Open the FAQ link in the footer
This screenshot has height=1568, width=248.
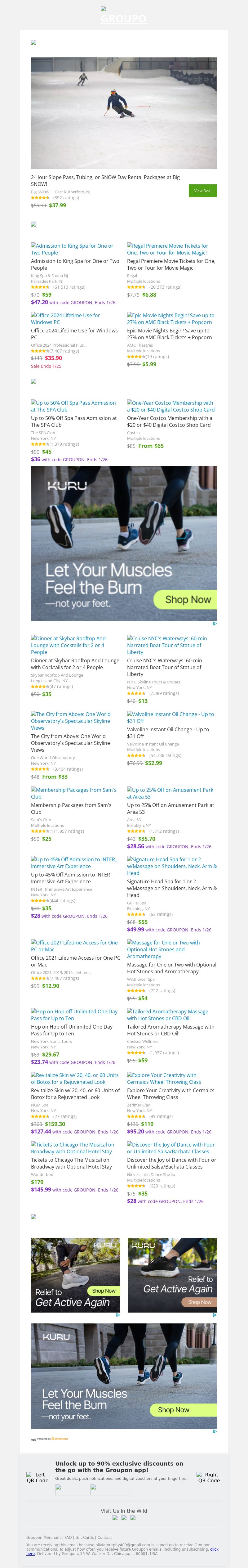tap(69, 1538)
